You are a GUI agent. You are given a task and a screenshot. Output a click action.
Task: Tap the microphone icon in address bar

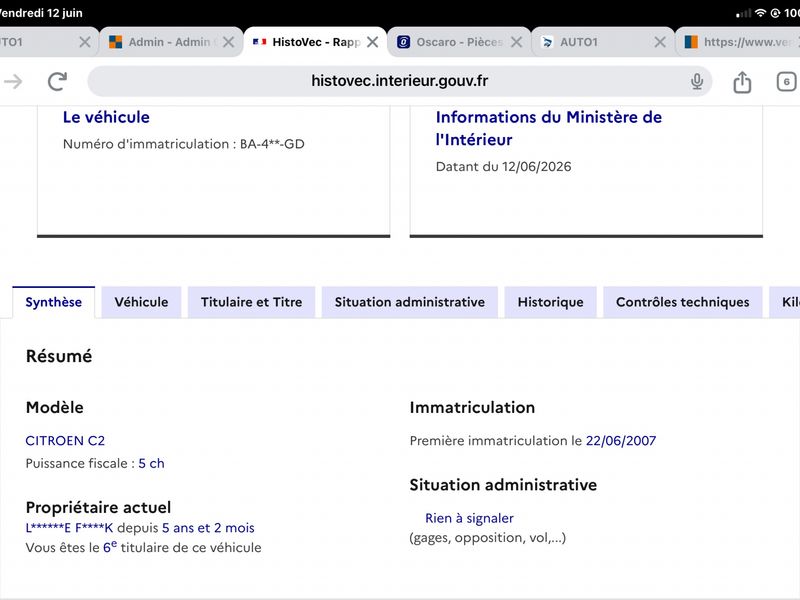[696, 81]
